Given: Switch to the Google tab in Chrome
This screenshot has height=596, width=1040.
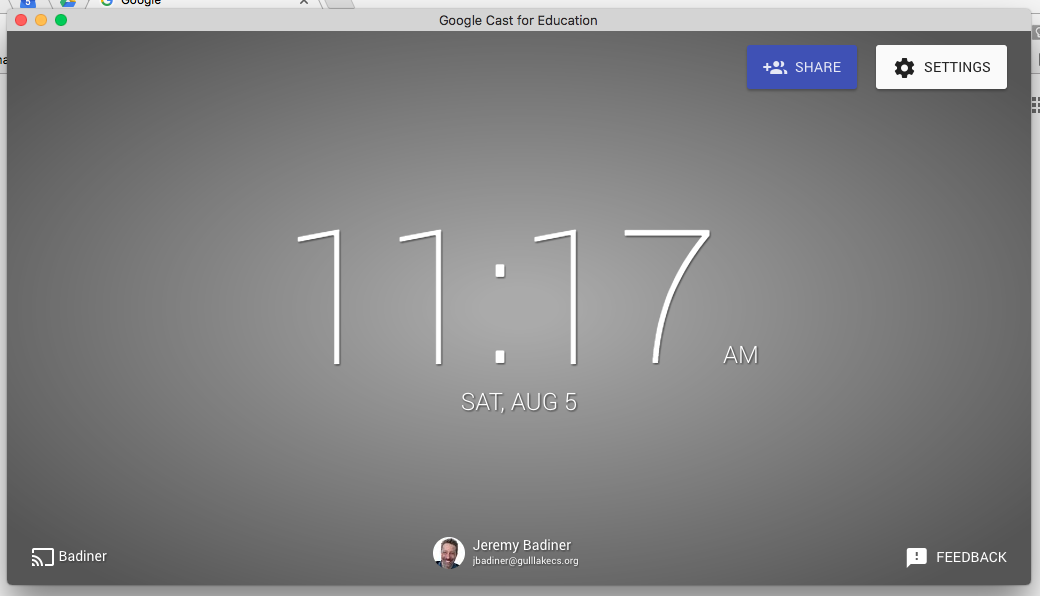Looking at the screenshot, I should [x=206, y=3].
